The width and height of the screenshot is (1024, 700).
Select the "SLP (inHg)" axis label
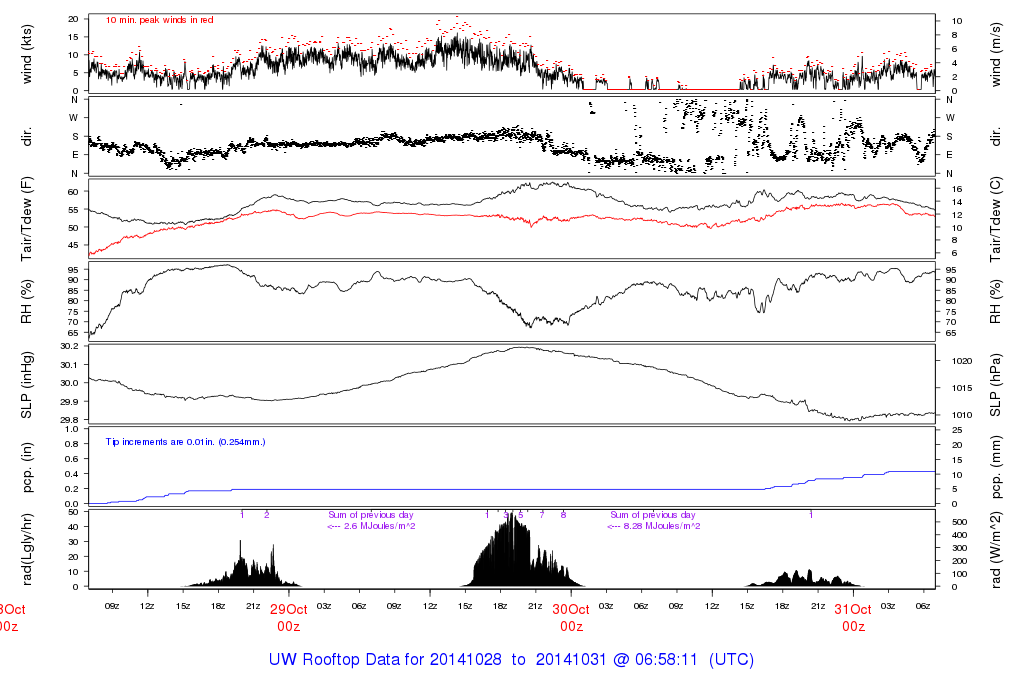[x=27, y=385]
